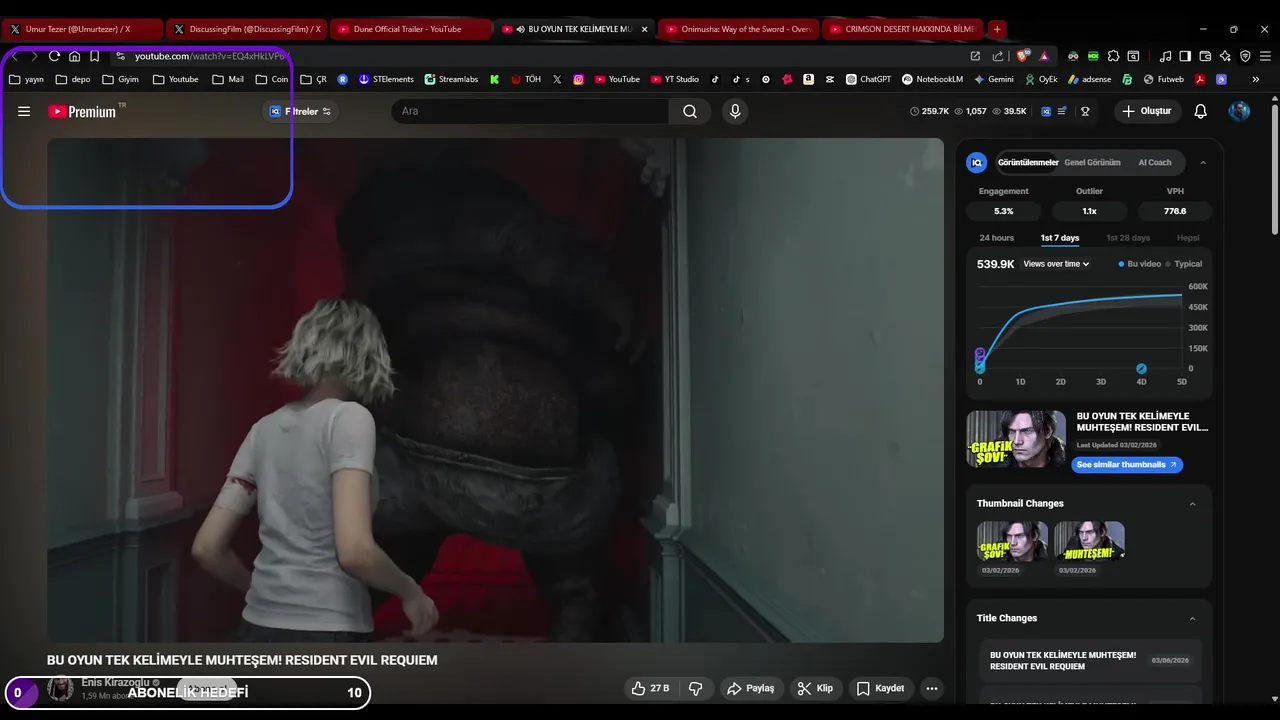
Task: Switch to the CRIMSON DESERT browser tab
Action: [903, 29]
